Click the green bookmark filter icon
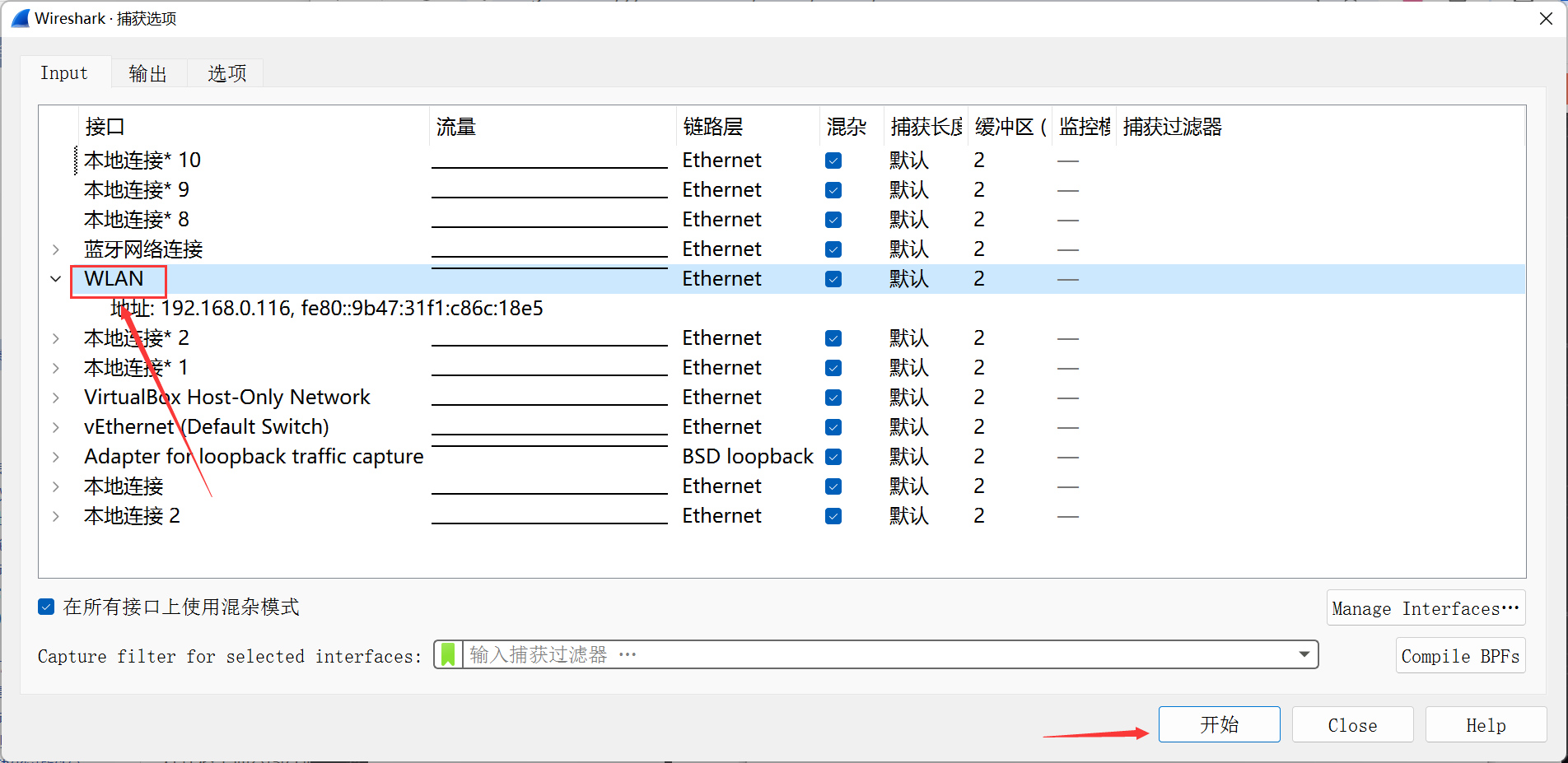1568x763 pixels. click(448, 654)
